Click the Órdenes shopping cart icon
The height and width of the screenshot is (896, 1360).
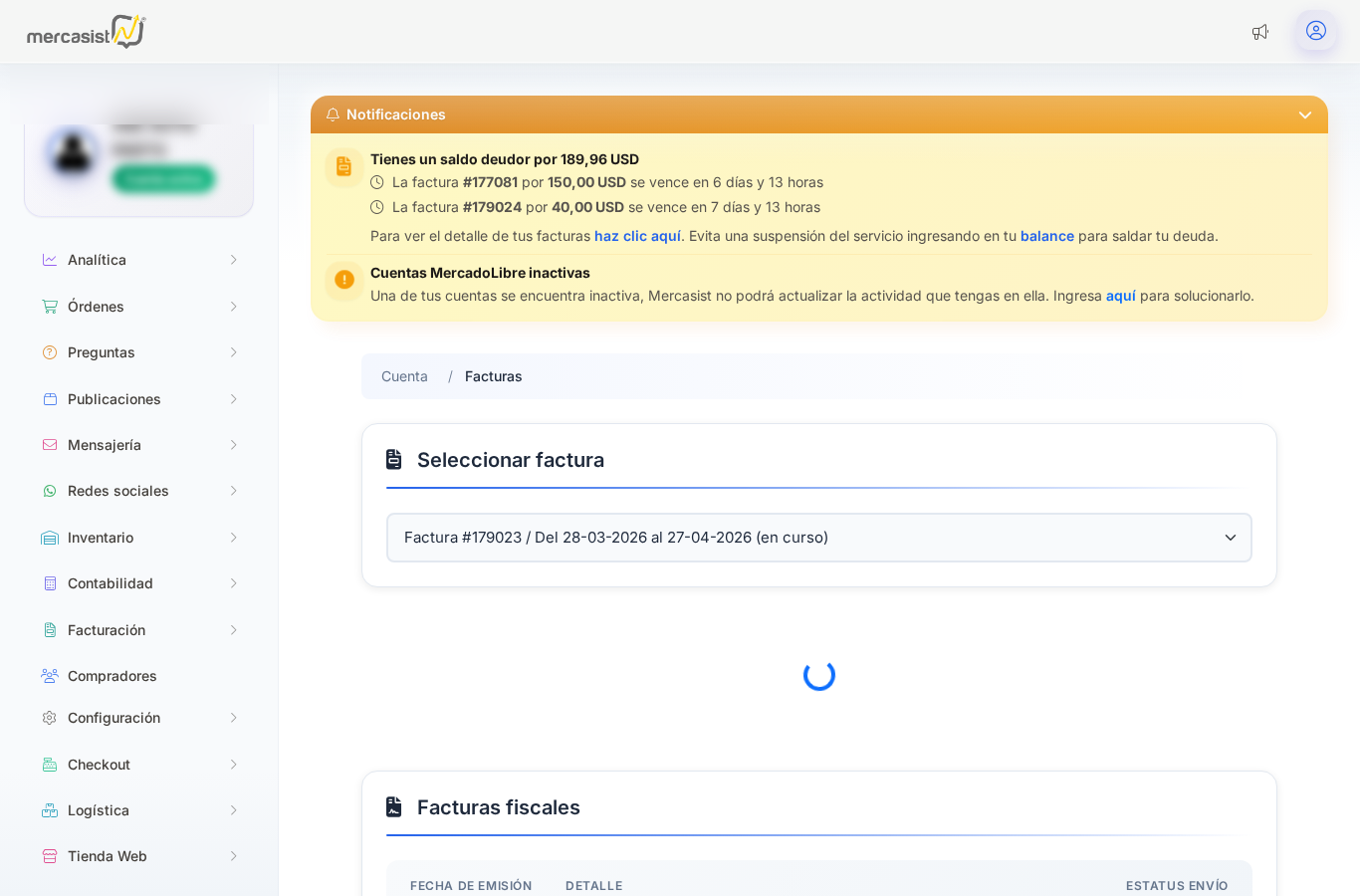50,307
